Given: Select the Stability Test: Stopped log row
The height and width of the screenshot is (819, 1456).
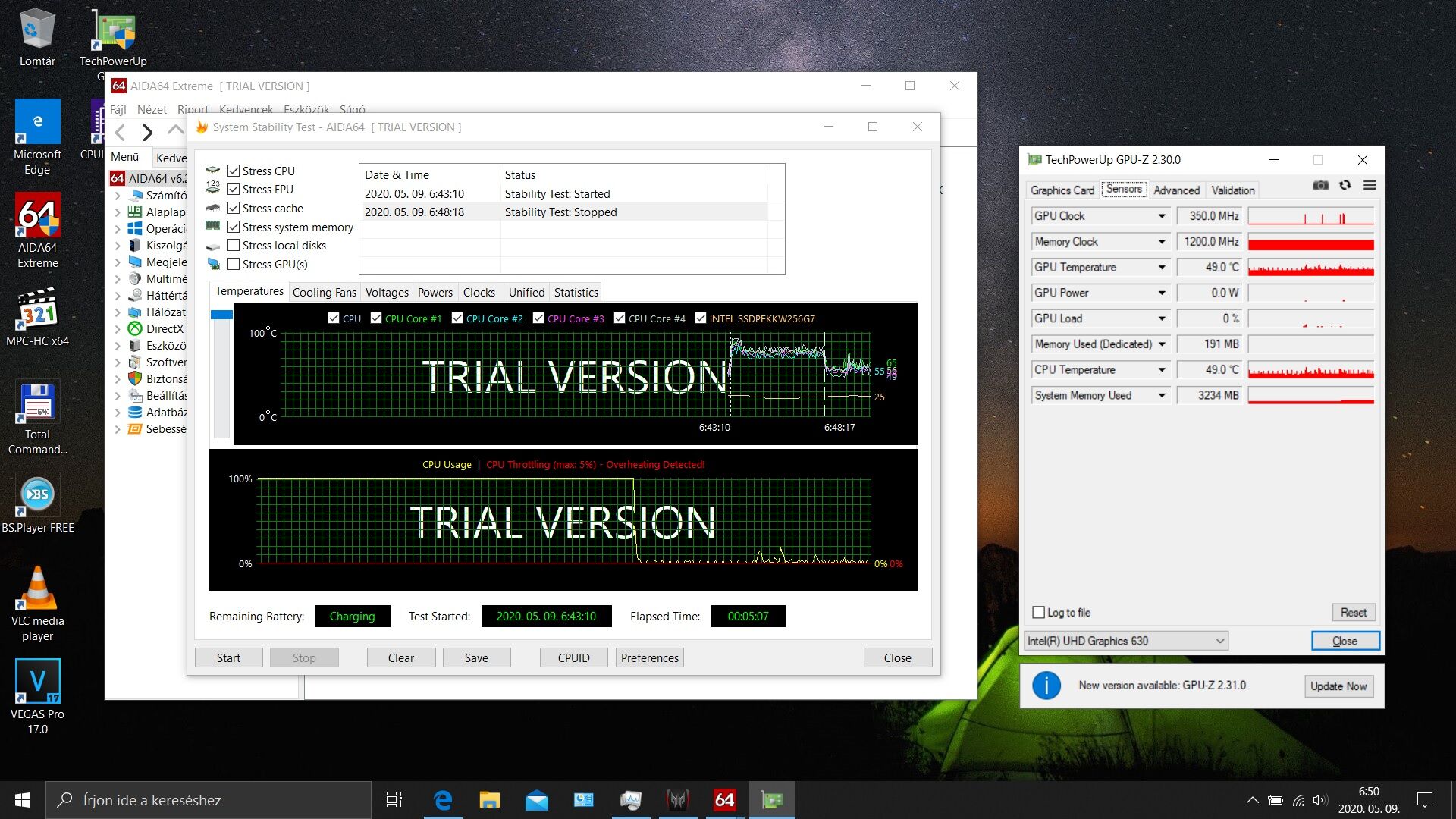Looking at the screenshot, I should 566,212.
